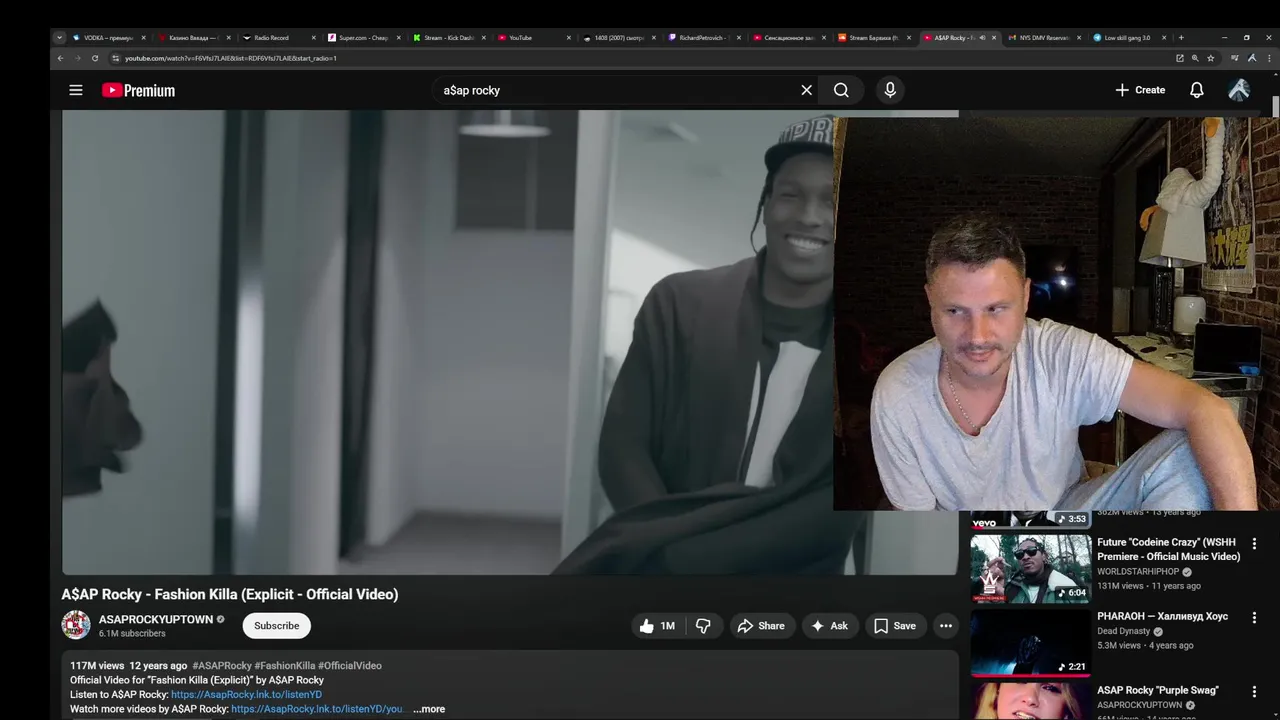Switch to the Stream - Kick Dashboard tab
1280x720 pixels.
(x=448, y=38)
